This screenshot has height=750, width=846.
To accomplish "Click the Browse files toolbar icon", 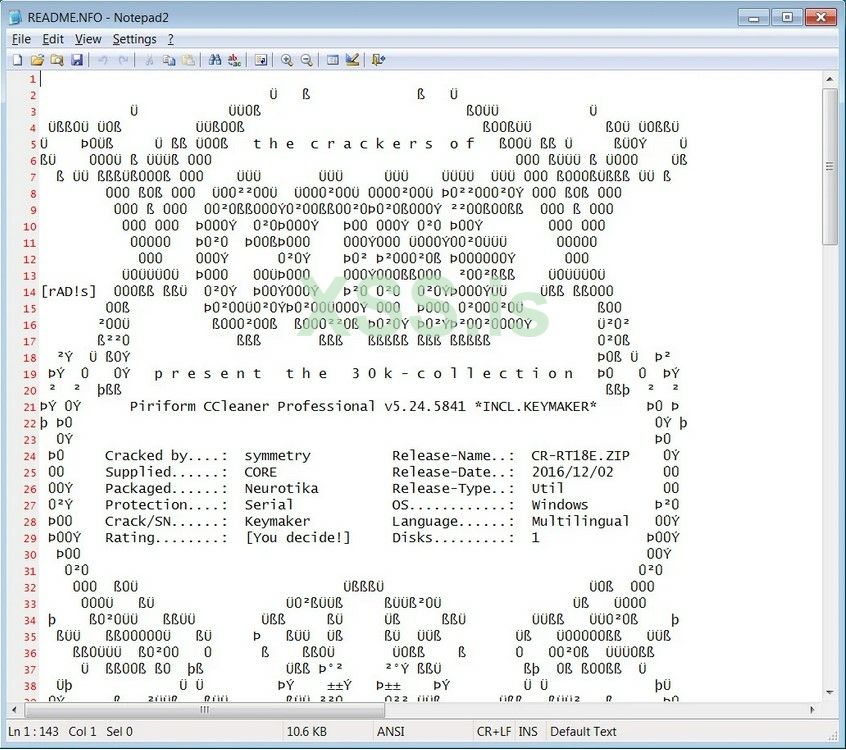I will [x=57, y=60].
